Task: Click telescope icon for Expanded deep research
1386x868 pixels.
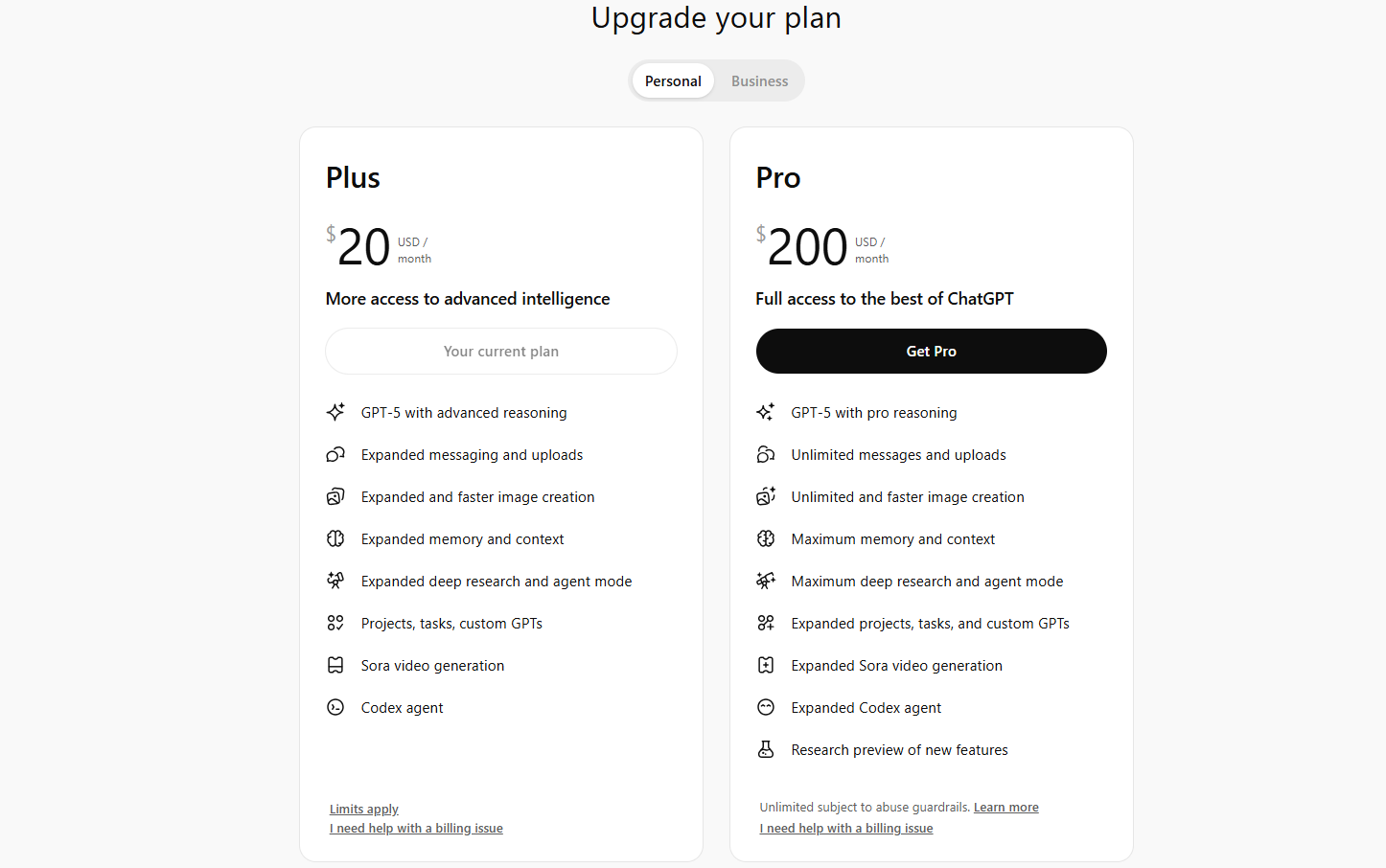Action: tap(335, 582)
